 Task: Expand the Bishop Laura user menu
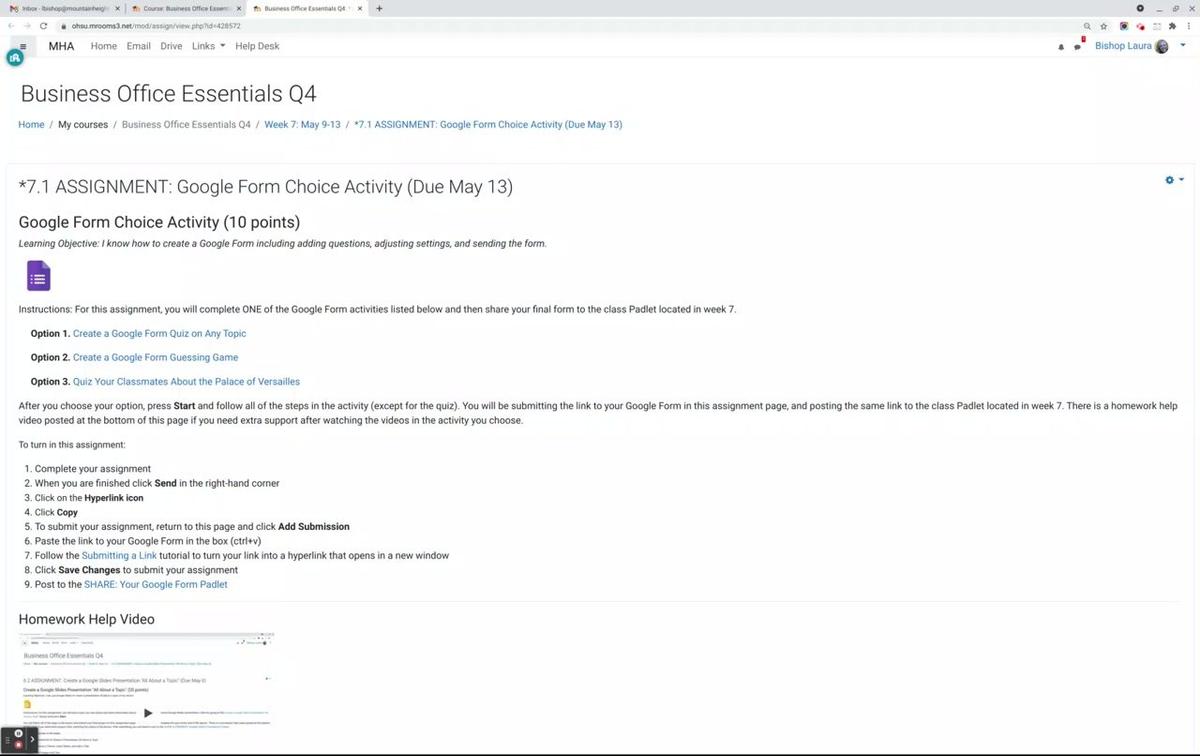click(1138, 46)
